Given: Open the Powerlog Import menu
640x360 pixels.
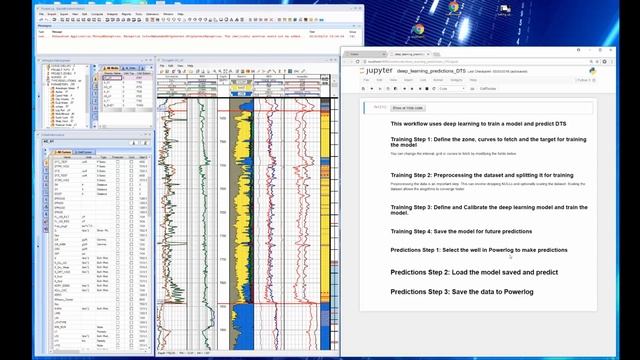Looking at the screenshot, I should point(52,14).
